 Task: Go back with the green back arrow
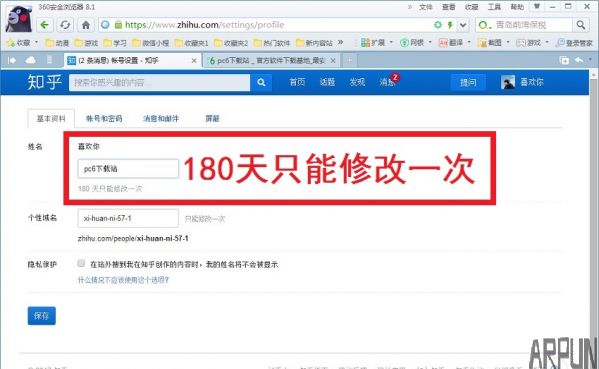pyautogui.click(x=45, y=25)
